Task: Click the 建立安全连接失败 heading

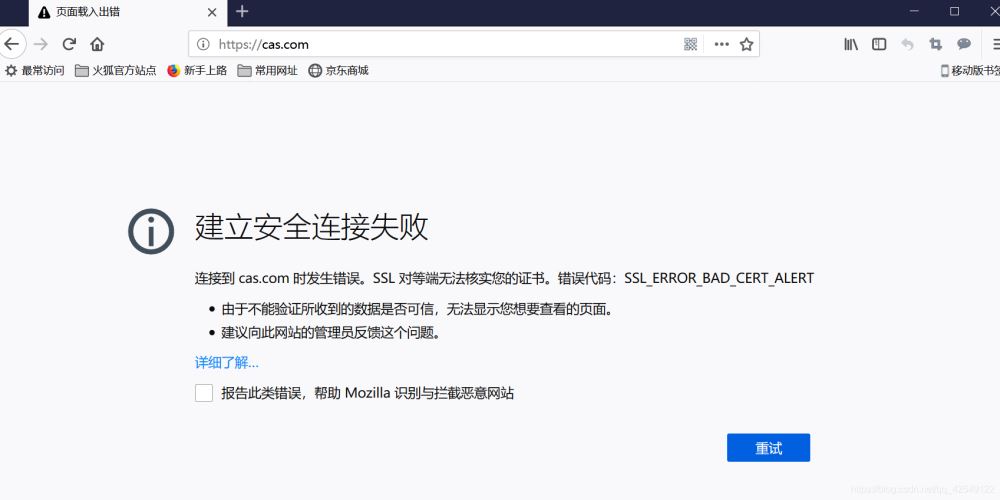Action: (311, 228)
